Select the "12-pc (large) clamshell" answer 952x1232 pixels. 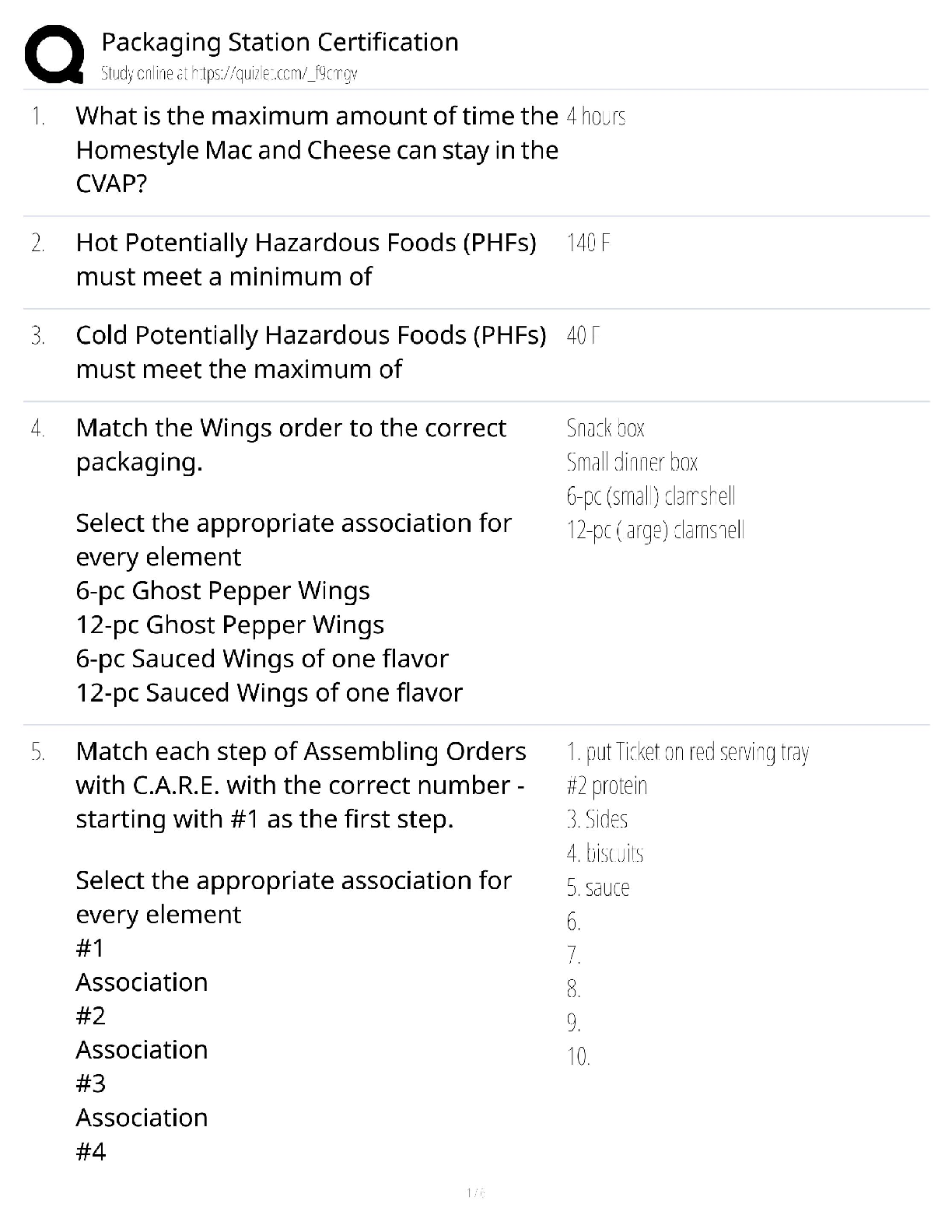[x=655, y=530]
